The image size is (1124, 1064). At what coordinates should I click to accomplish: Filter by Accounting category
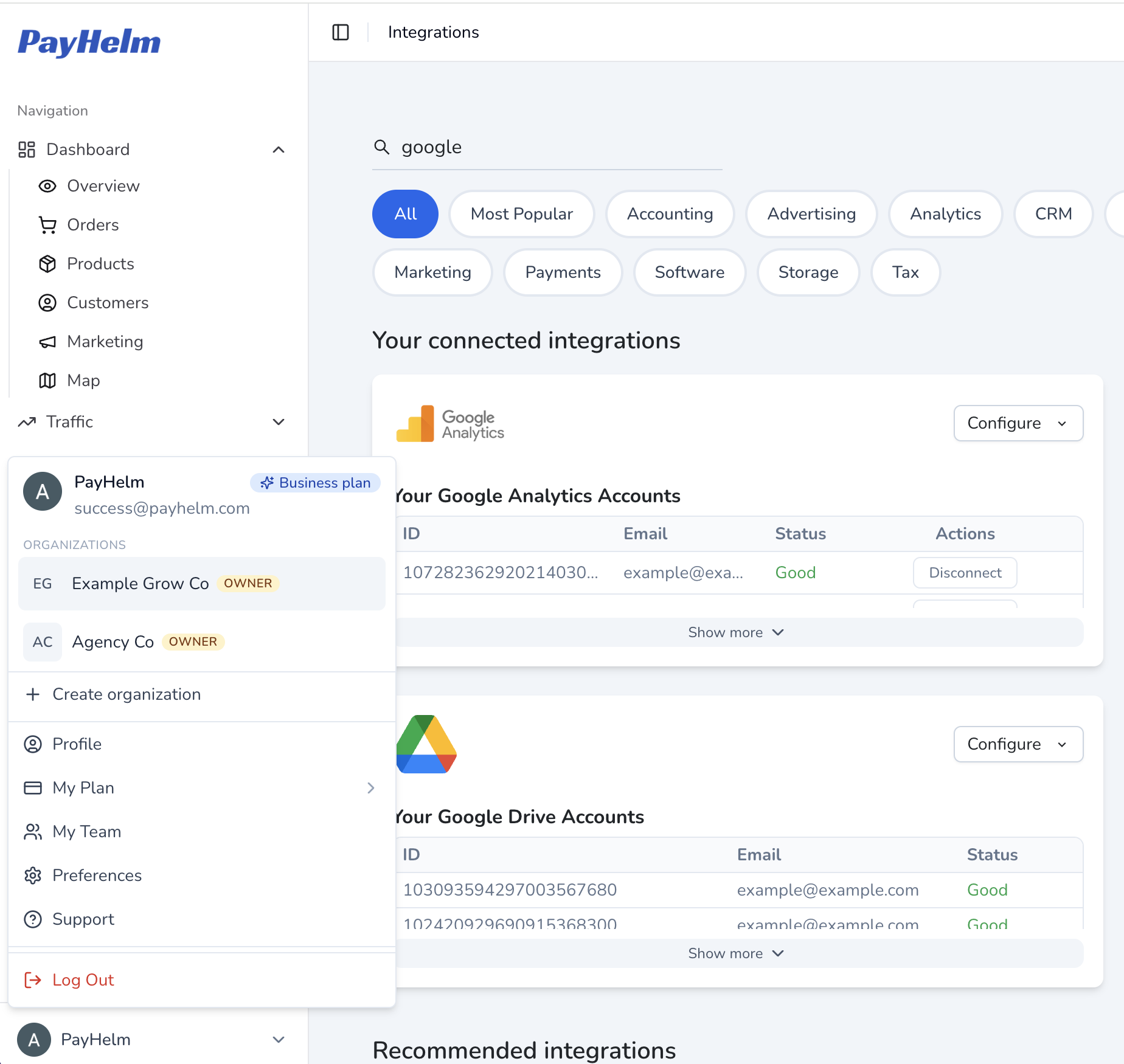click(x=670, y=214)
